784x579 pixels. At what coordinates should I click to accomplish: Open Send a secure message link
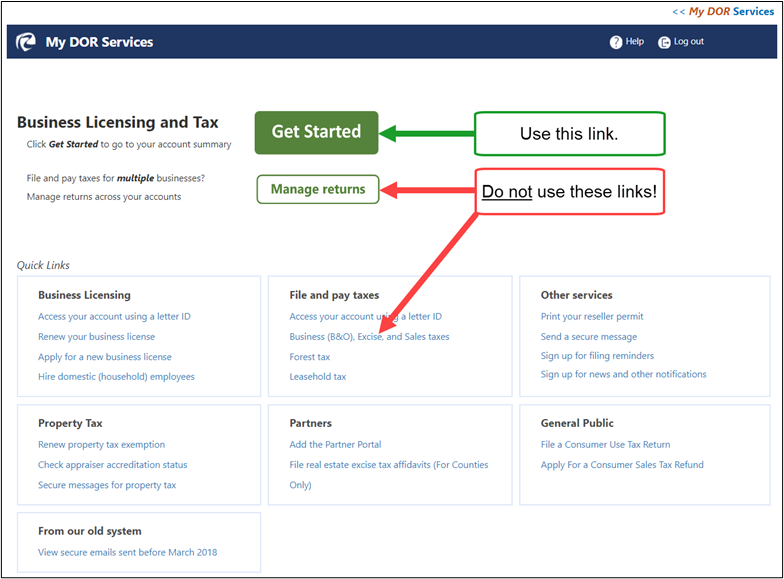(588, 336)
